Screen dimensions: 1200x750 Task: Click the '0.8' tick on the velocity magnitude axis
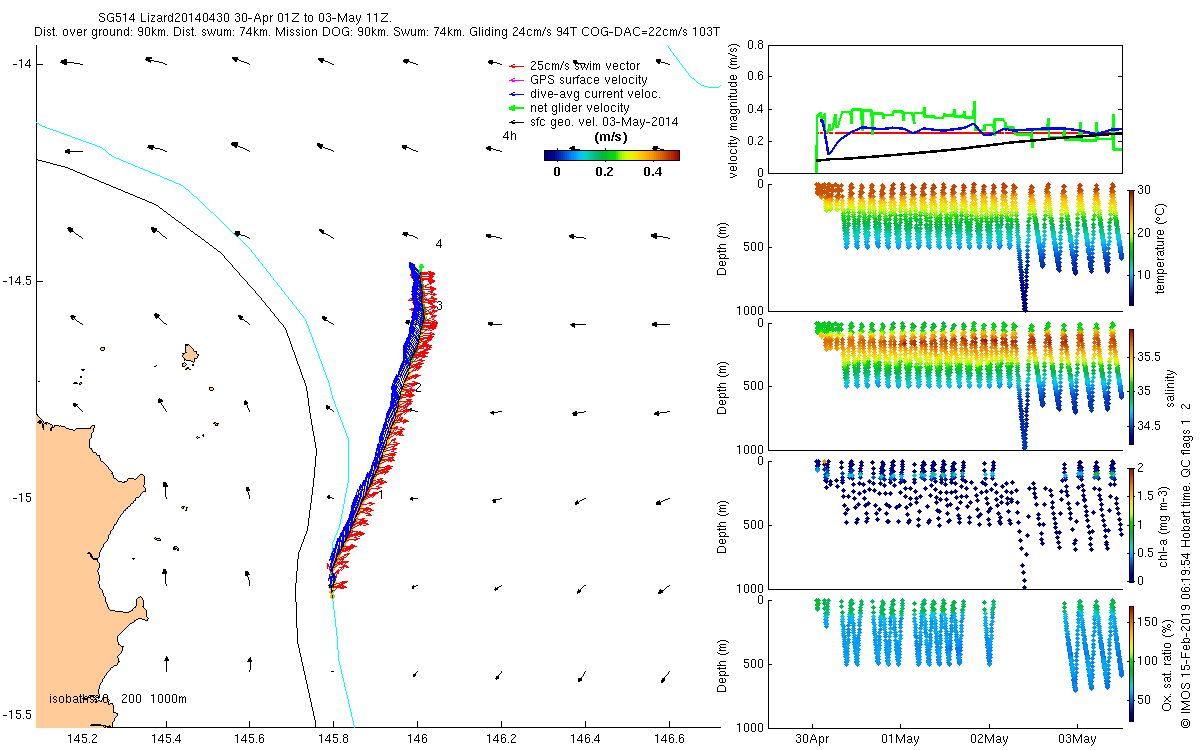click(x=754, y=45)
